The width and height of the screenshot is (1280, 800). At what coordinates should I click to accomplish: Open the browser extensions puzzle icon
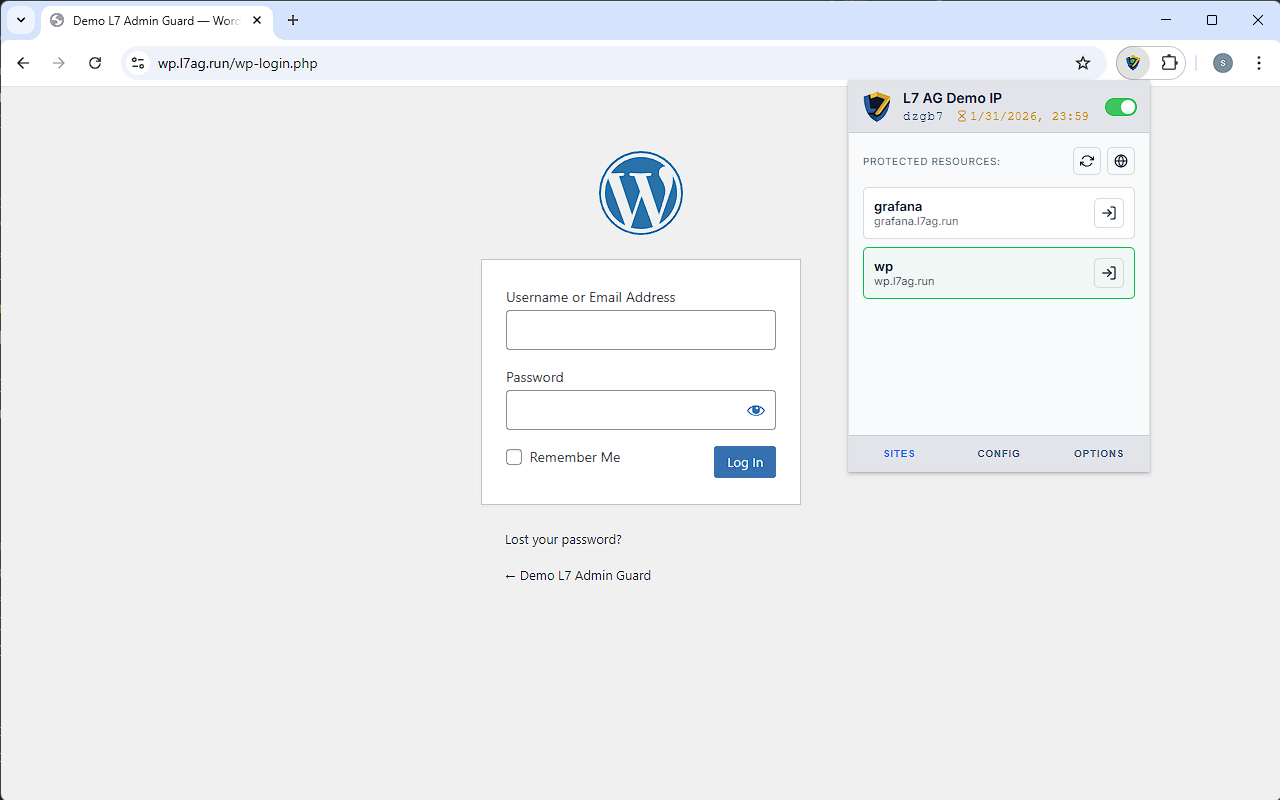pyautogui.click(x=1169, y=62)
